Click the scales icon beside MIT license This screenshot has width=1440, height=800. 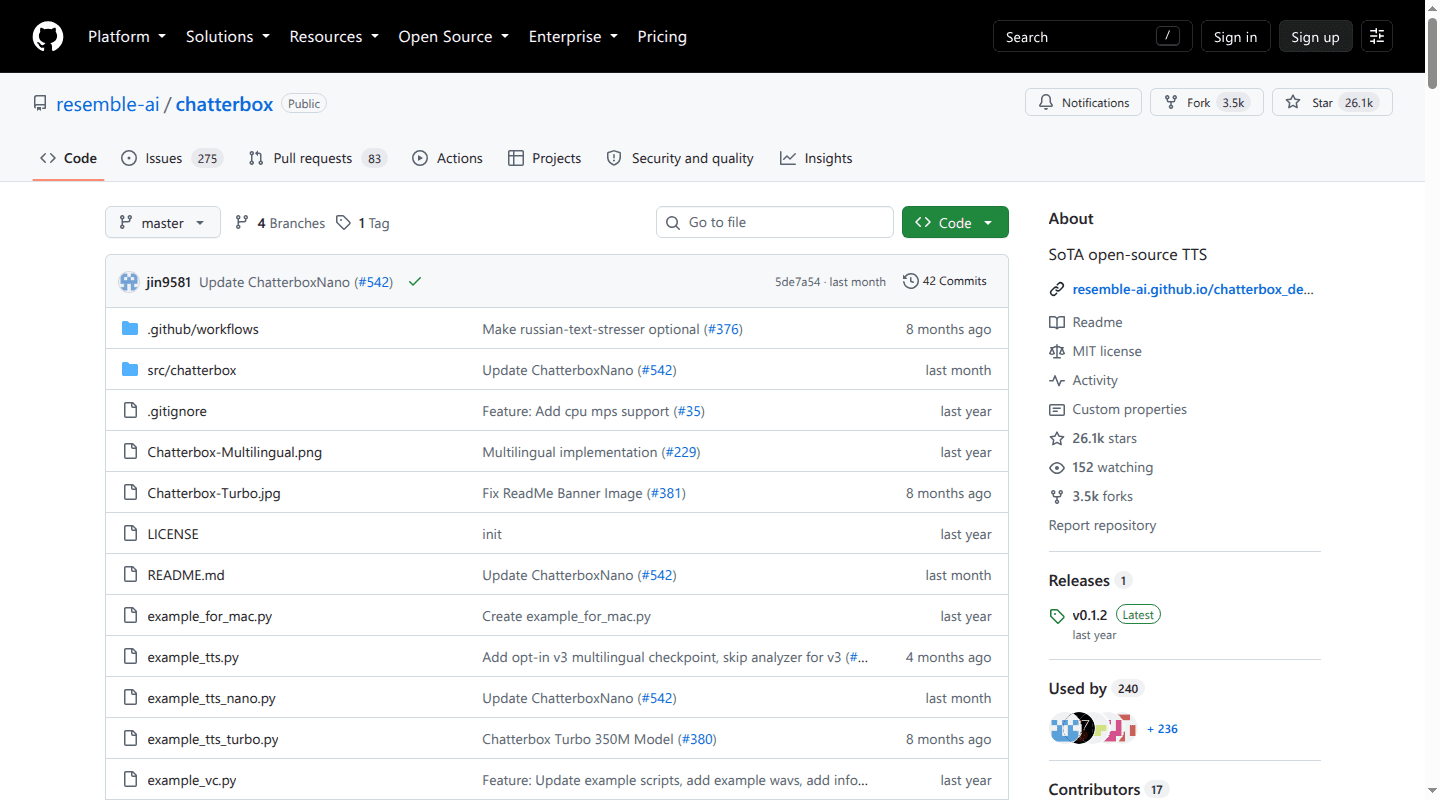coord(1057,351)
